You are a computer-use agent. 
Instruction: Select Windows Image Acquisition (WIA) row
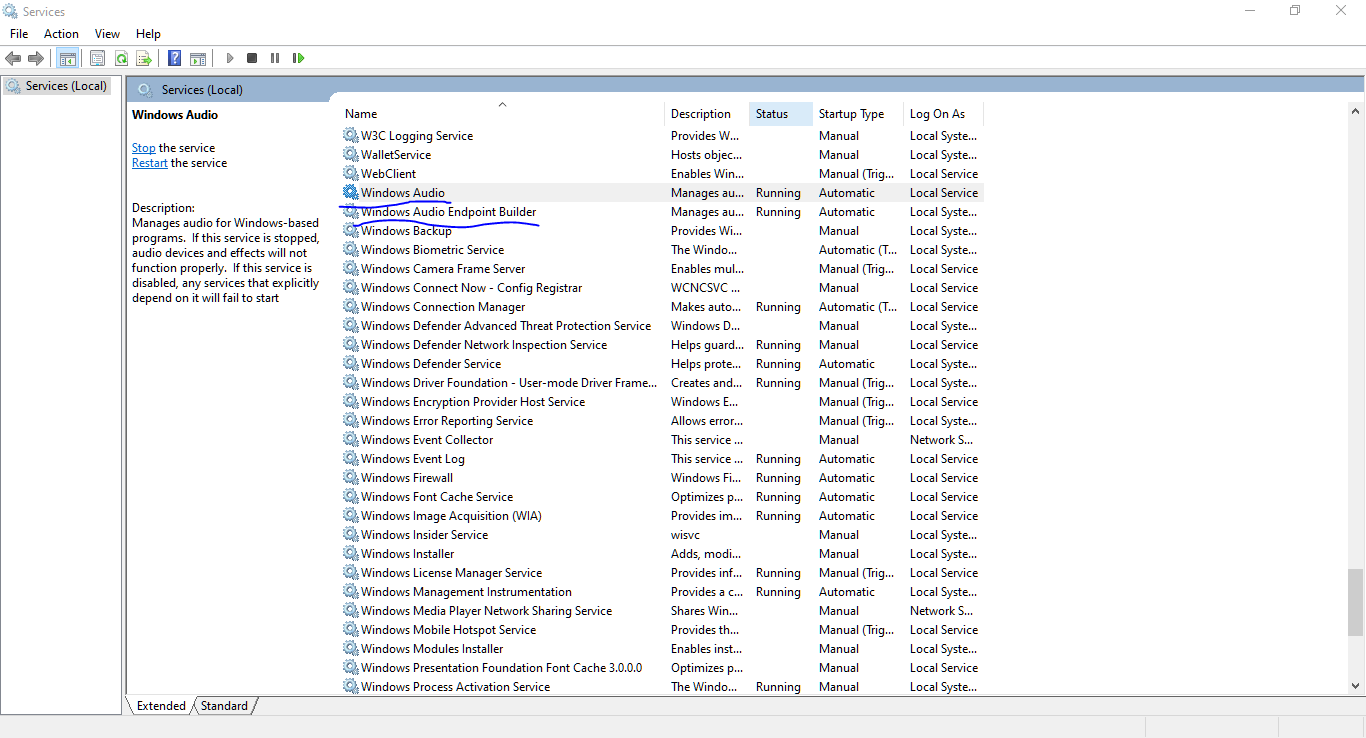click(662, 516)
